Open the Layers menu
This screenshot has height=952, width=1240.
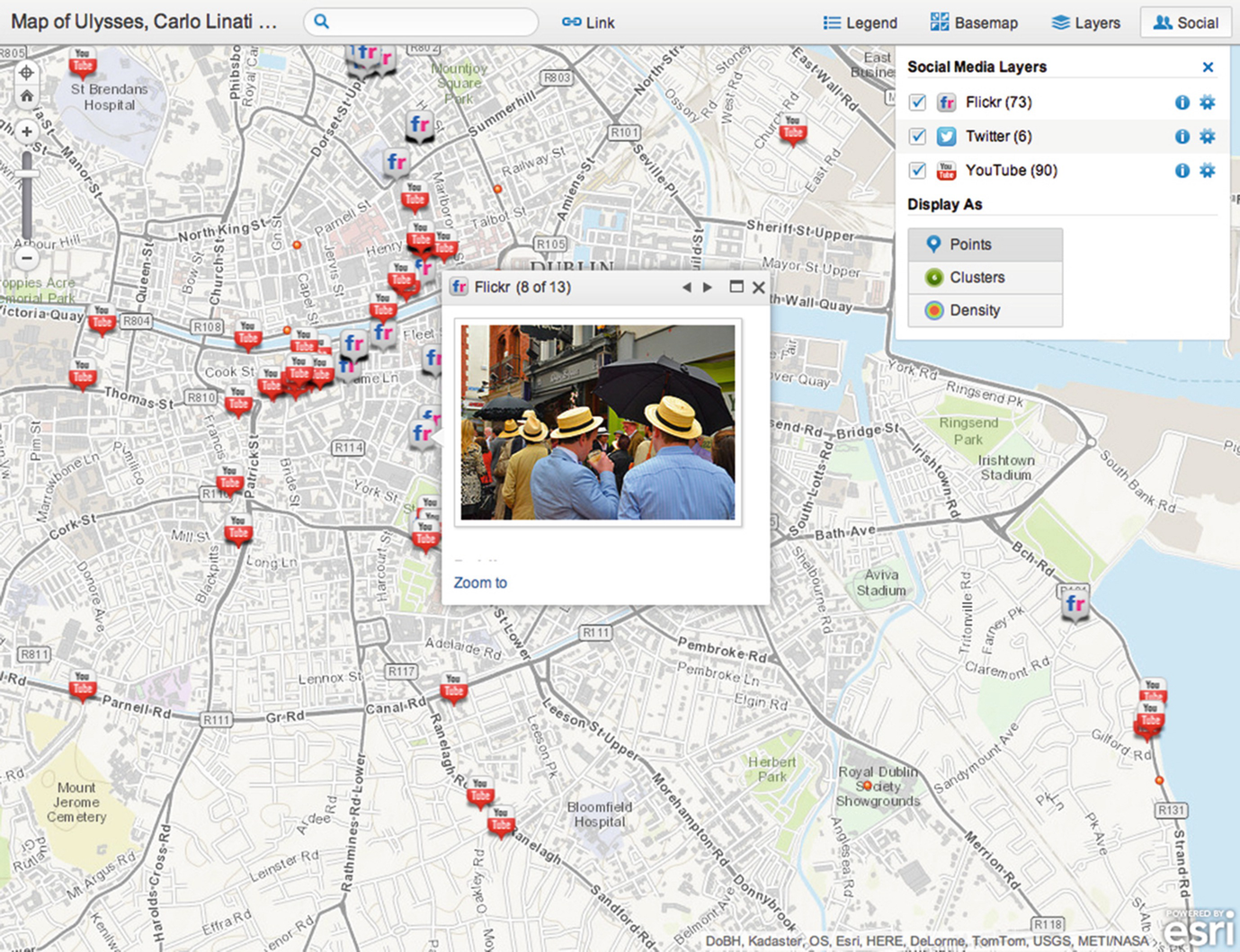[1086, 22]
